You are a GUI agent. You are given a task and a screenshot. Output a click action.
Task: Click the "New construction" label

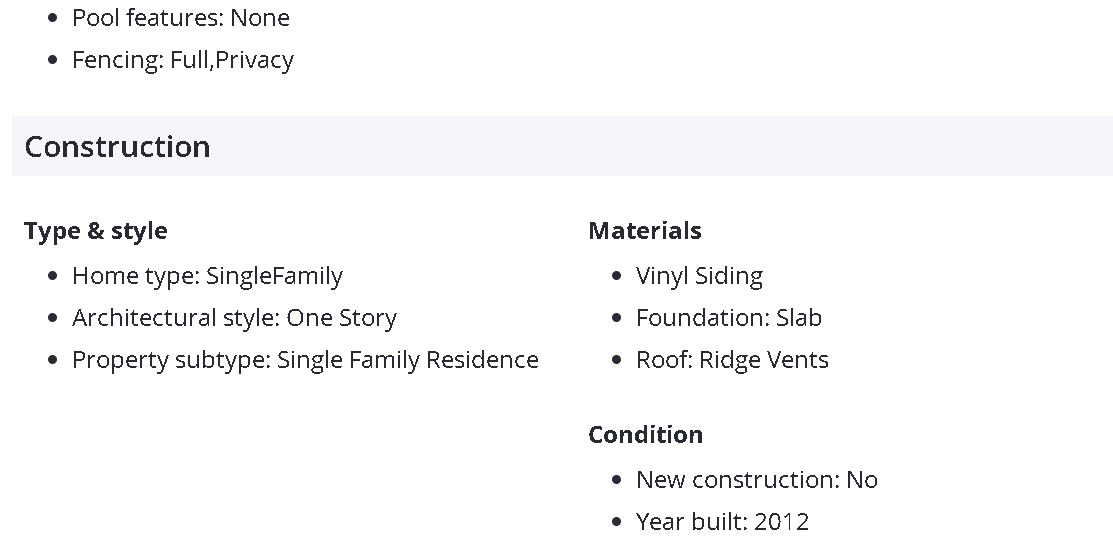(x=737, y=480)
